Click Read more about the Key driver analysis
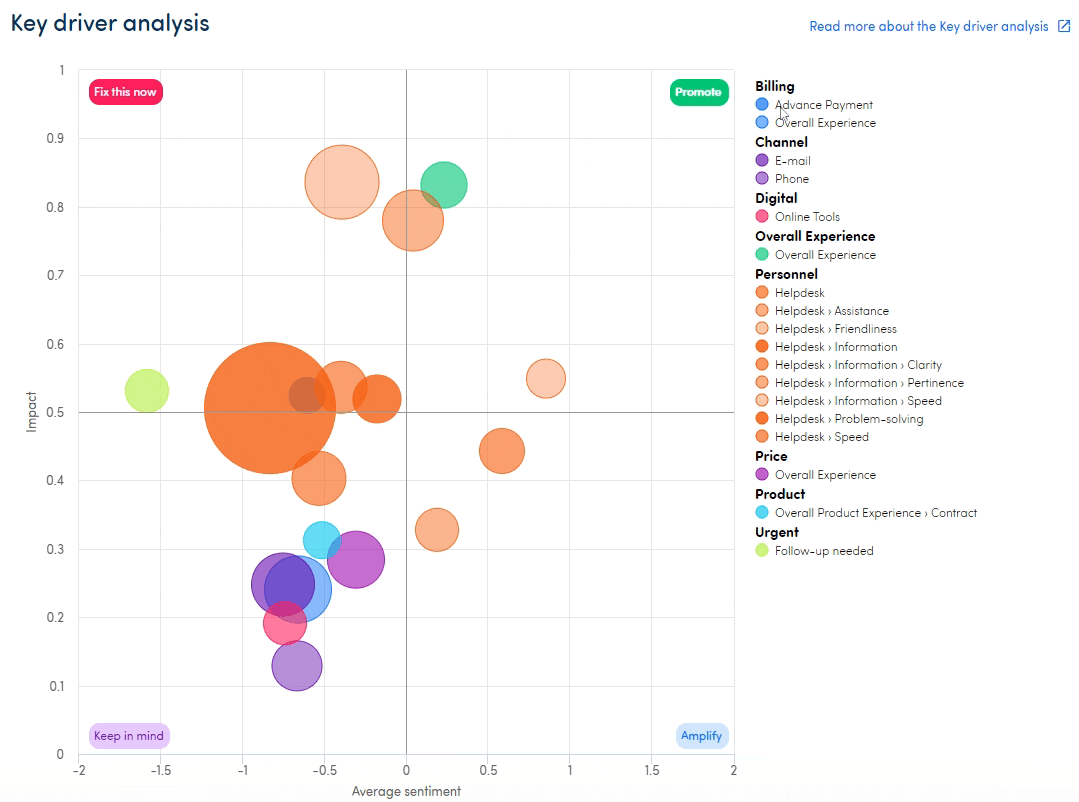 pyautogui.click(x=928, y=27)
